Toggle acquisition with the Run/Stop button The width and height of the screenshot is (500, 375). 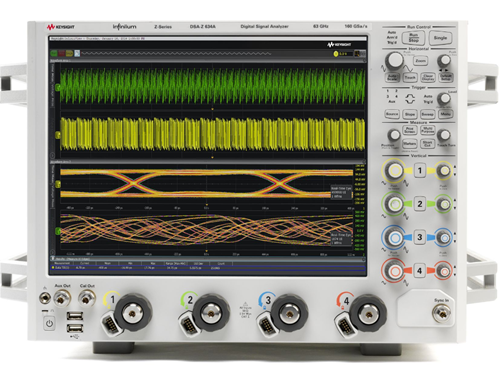coord(414,38)
